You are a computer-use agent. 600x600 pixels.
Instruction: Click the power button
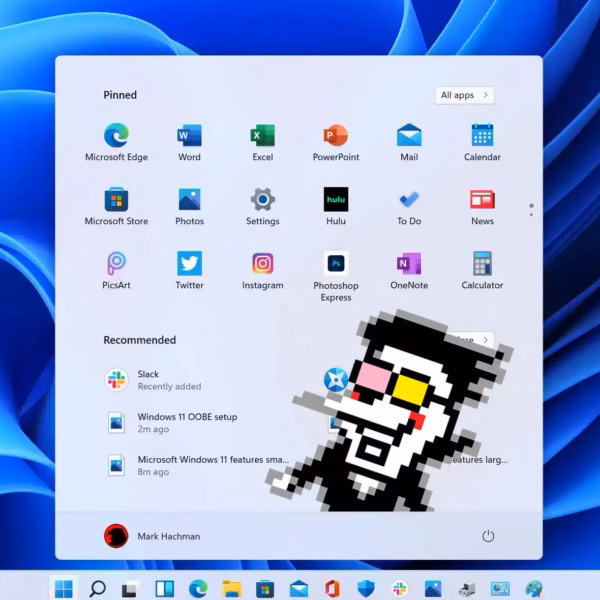(x=488, y=536)
